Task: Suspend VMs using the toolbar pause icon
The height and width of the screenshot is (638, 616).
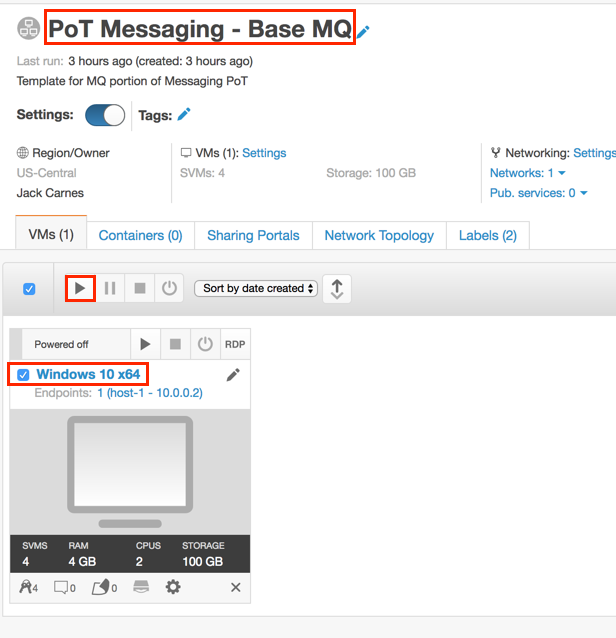Action: 110,288
